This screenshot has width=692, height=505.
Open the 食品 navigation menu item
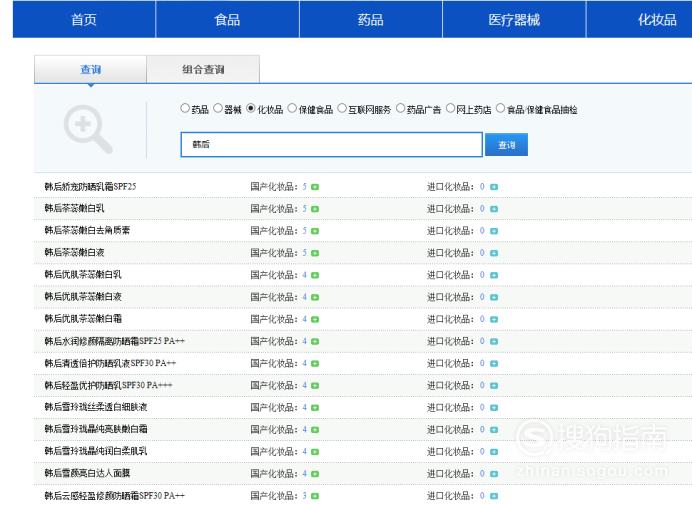click(227, 19)
